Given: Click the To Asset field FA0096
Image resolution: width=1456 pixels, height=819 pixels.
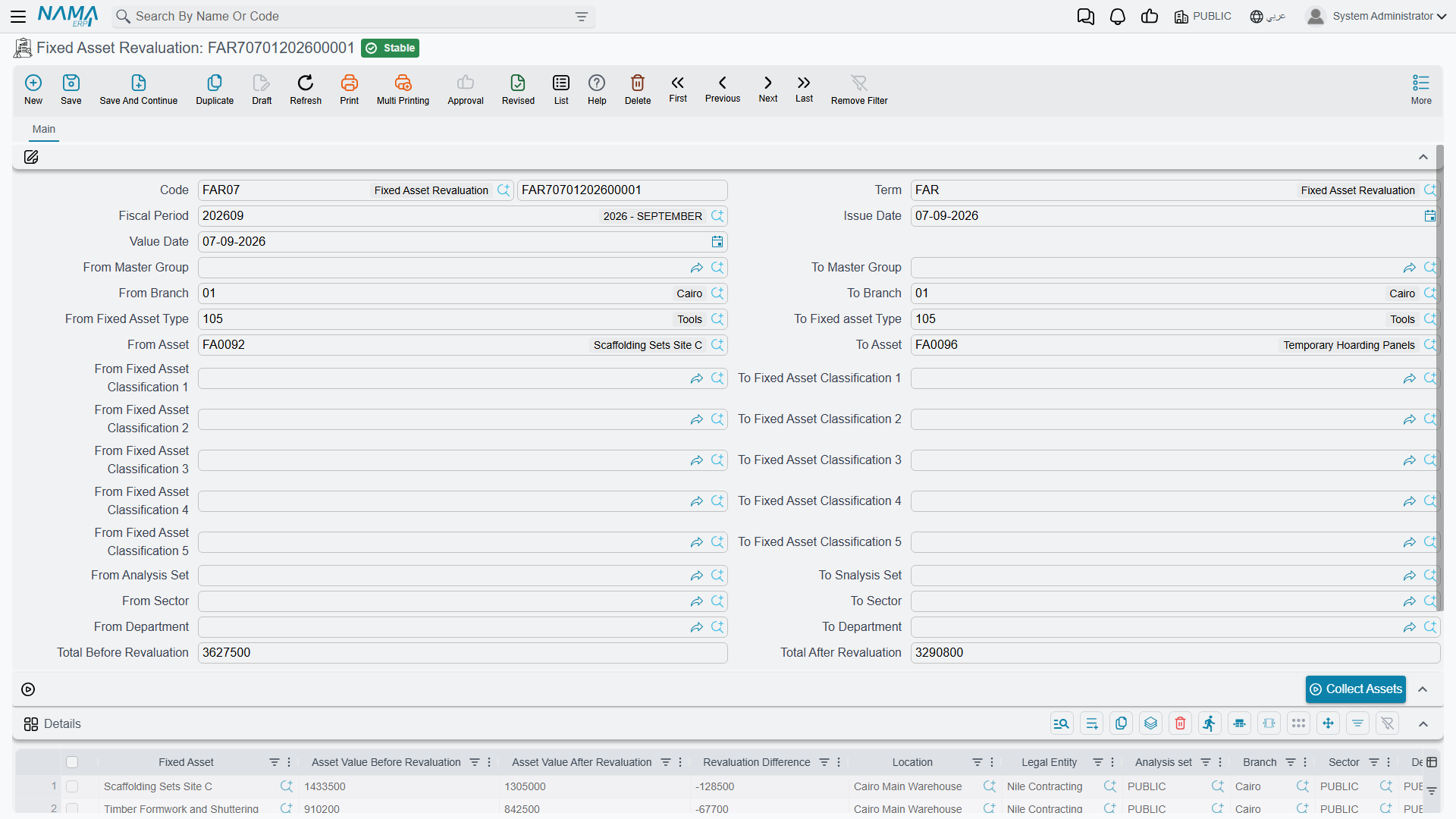Looking at the screenshot, I should coord(1175,345).
